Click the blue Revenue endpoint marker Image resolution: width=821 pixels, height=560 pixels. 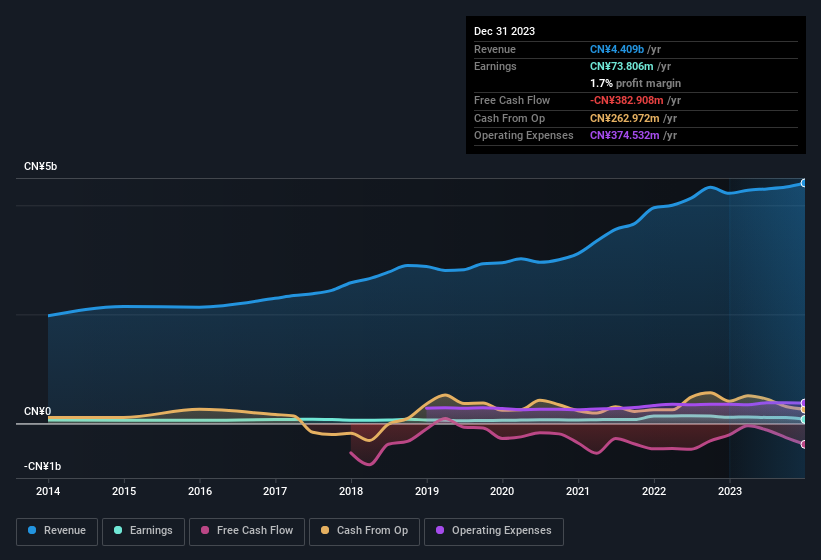pyautogui.click(x=804, y=183)
